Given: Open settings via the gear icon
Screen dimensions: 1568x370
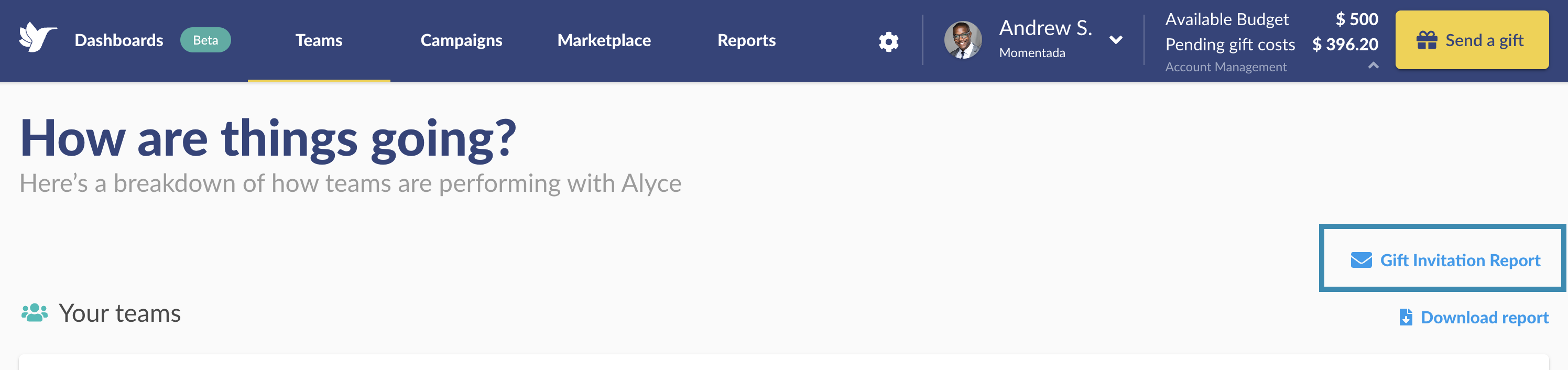Looking at the screenshot, I should [888, 41].
